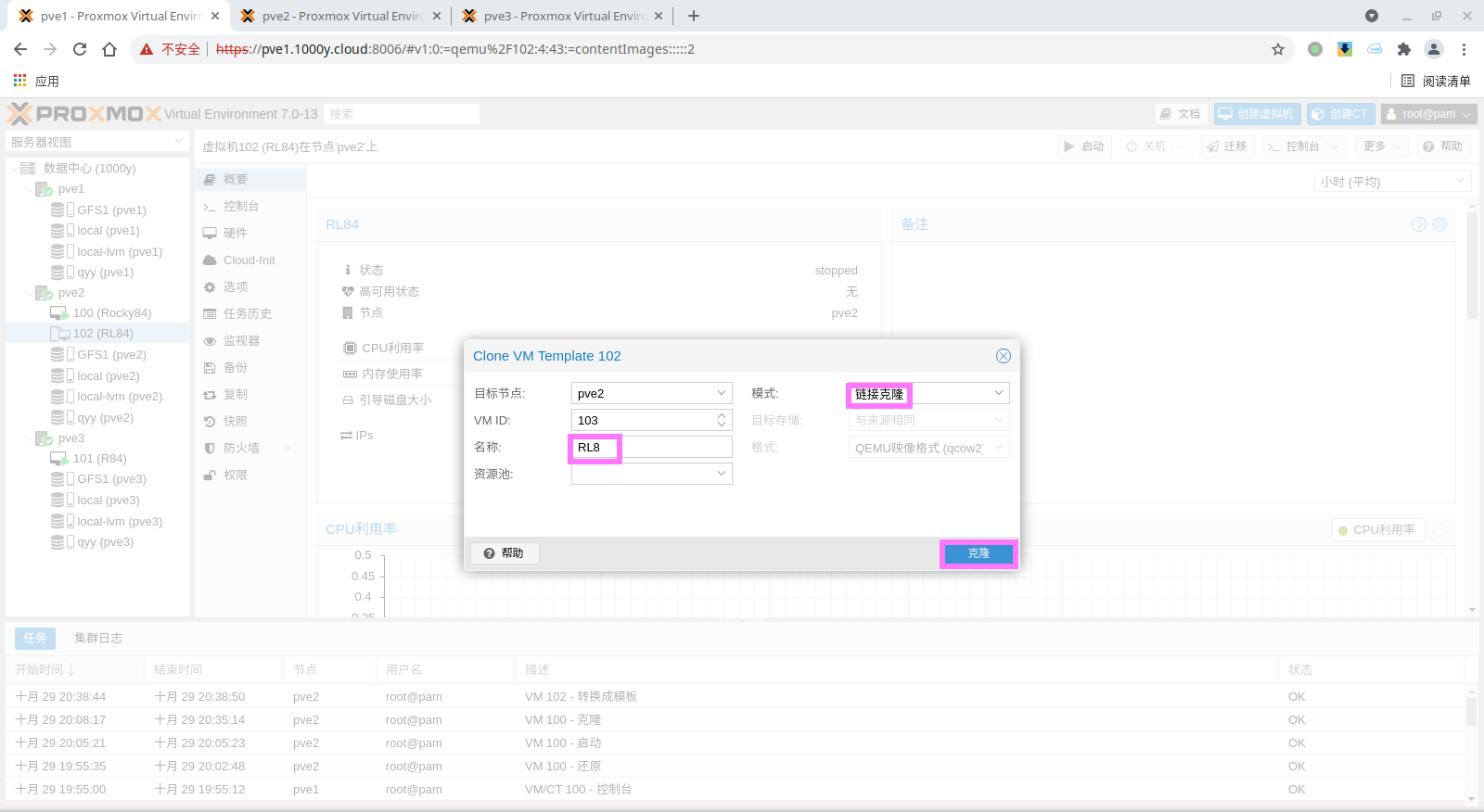Open the 应用 apps grid icon
The image size is (1484, 812).
[19, 81]
